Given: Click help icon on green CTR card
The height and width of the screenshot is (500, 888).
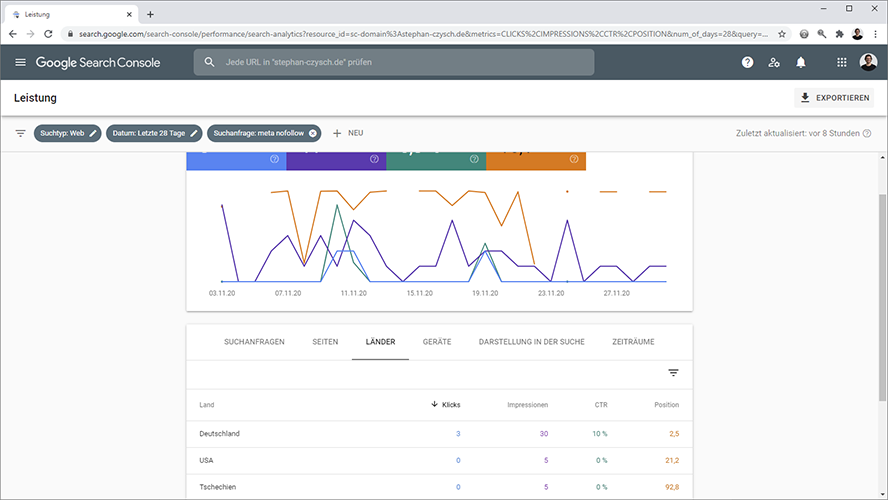Looking at the screenshot, I should [474, 159].
